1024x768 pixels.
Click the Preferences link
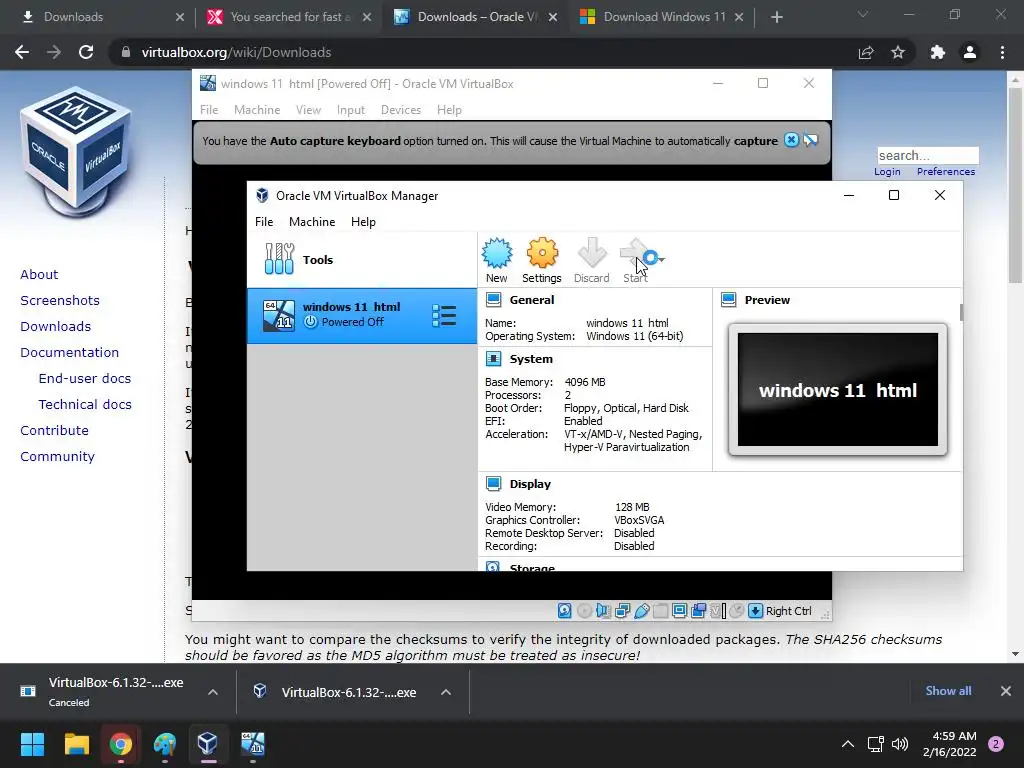coord(946,171)
